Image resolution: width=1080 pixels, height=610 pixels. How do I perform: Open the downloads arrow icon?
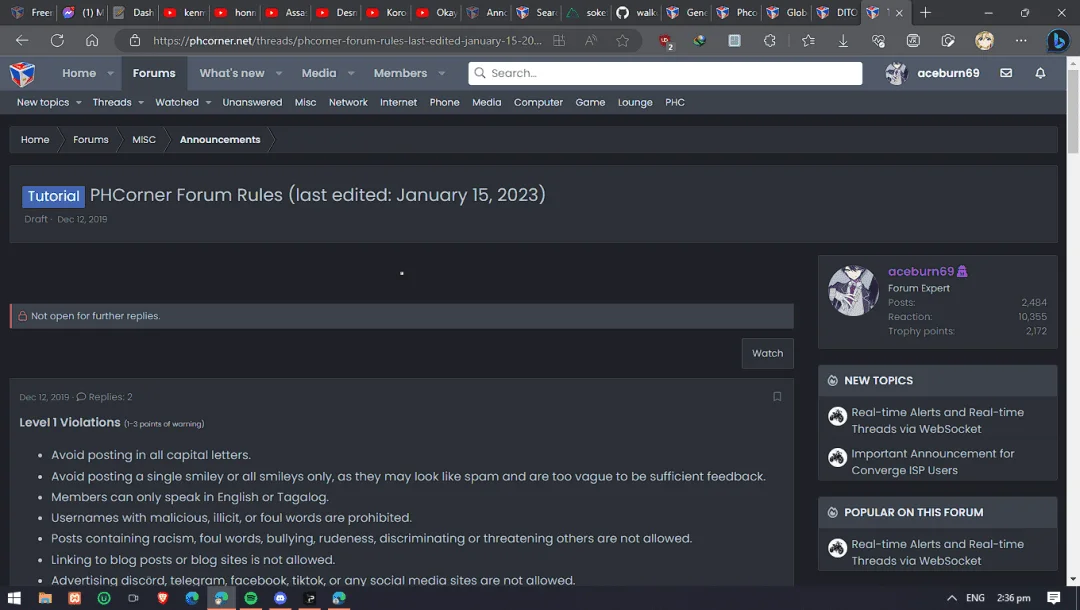click(x=843, y=41)
